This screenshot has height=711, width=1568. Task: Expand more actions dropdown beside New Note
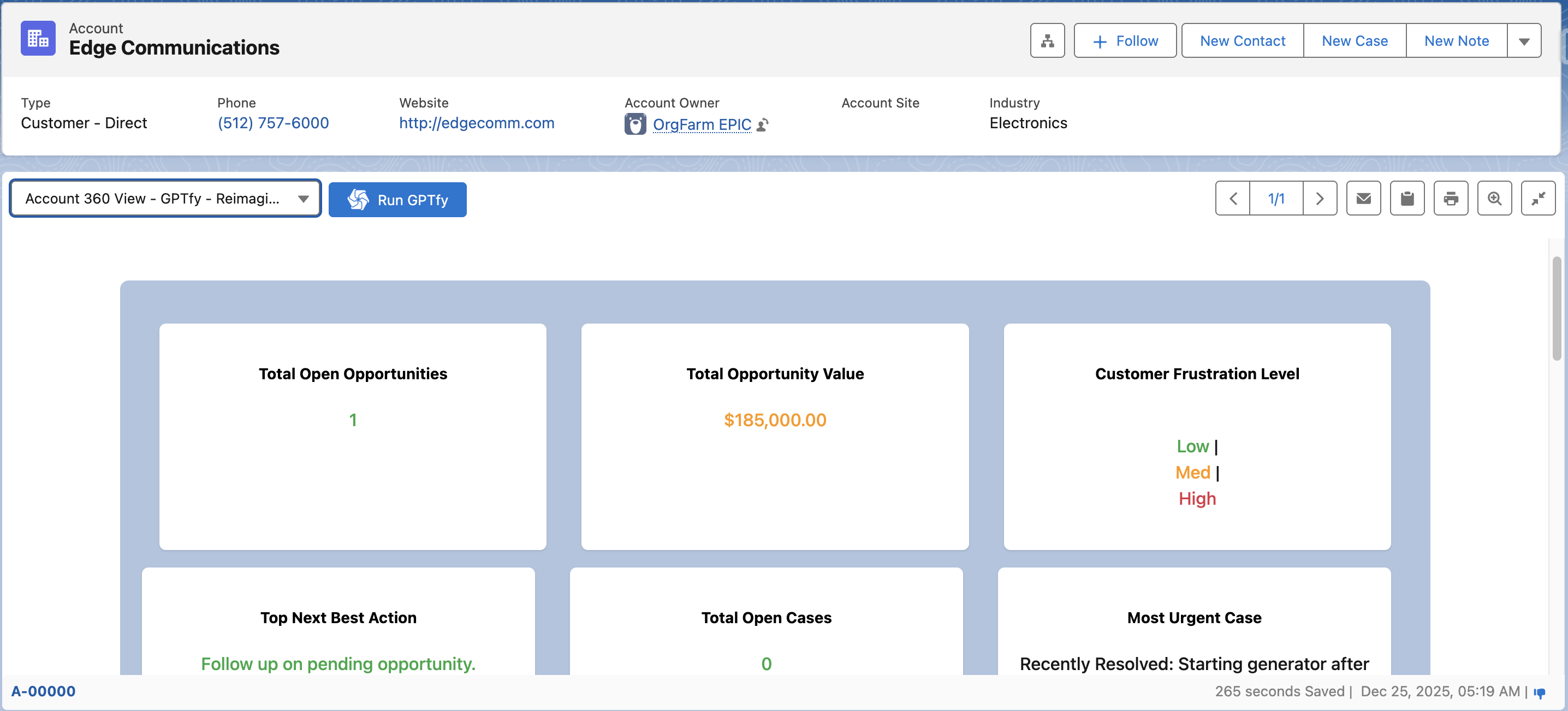[x=1524, y=41]
